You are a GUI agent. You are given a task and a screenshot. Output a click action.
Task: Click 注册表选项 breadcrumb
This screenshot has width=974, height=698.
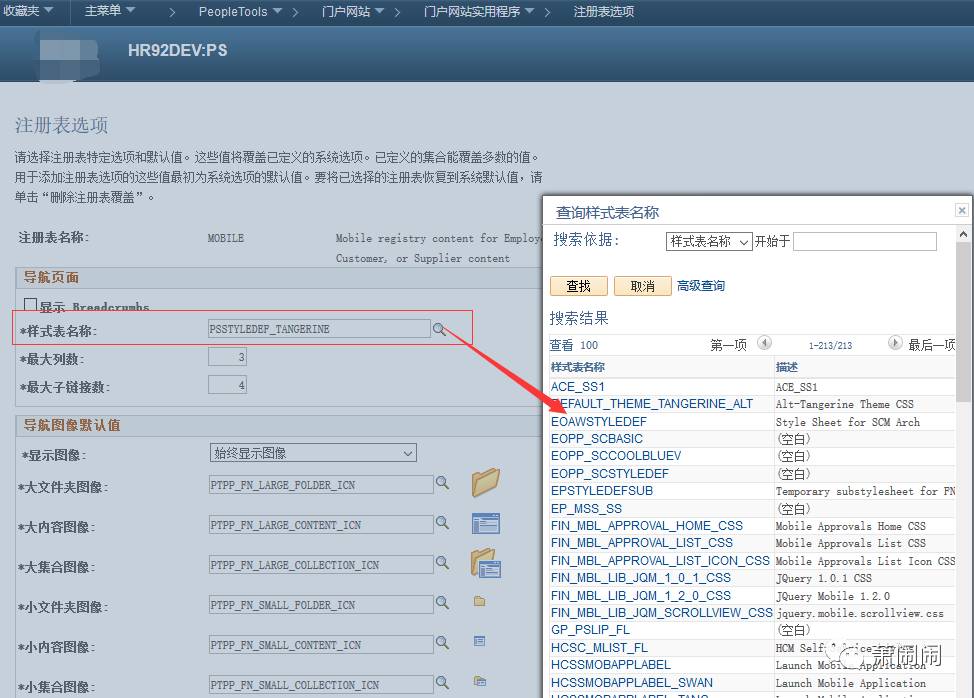tap(604, 12)
